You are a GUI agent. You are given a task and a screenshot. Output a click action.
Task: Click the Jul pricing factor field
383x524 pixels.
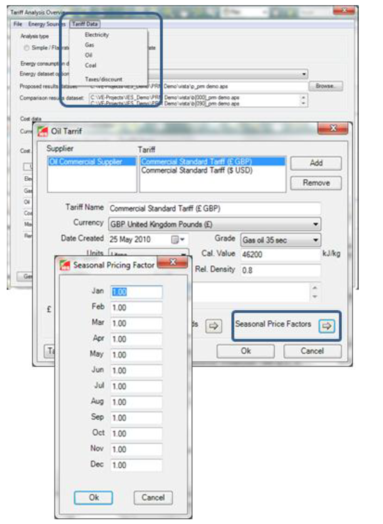tap(136, 386)
